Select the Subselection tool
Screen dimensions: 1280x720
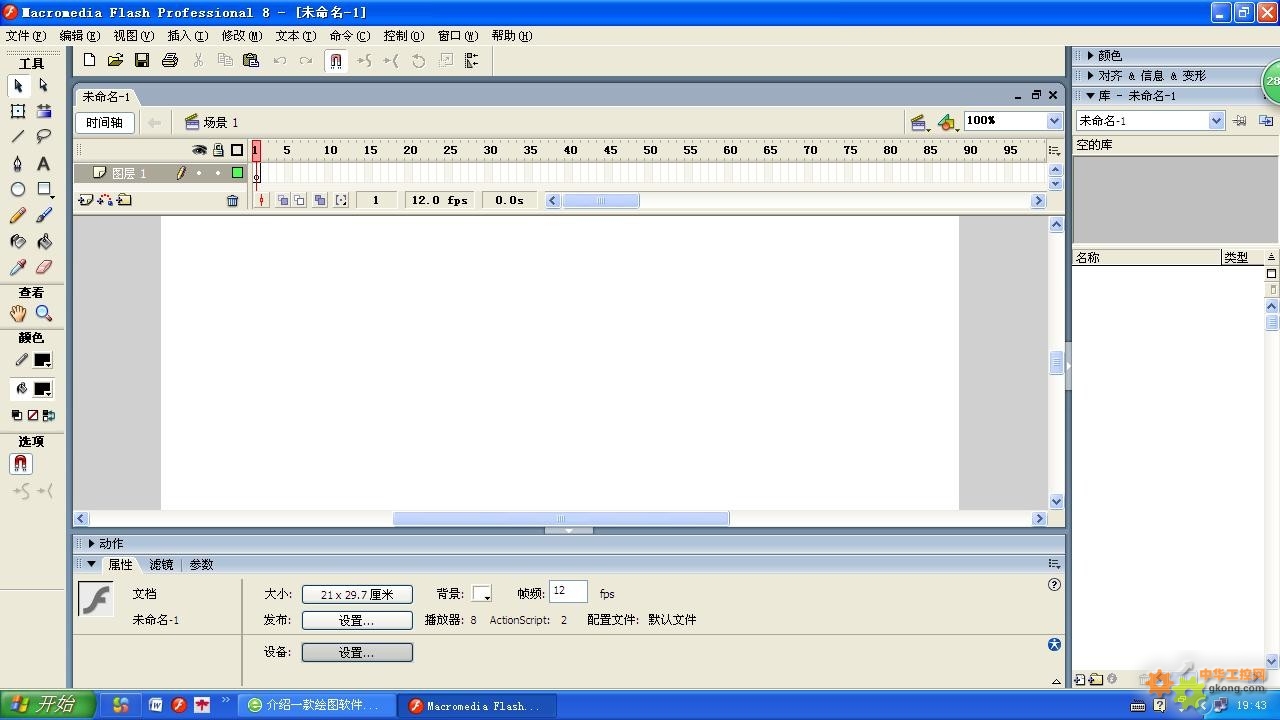tap(44, 85)
